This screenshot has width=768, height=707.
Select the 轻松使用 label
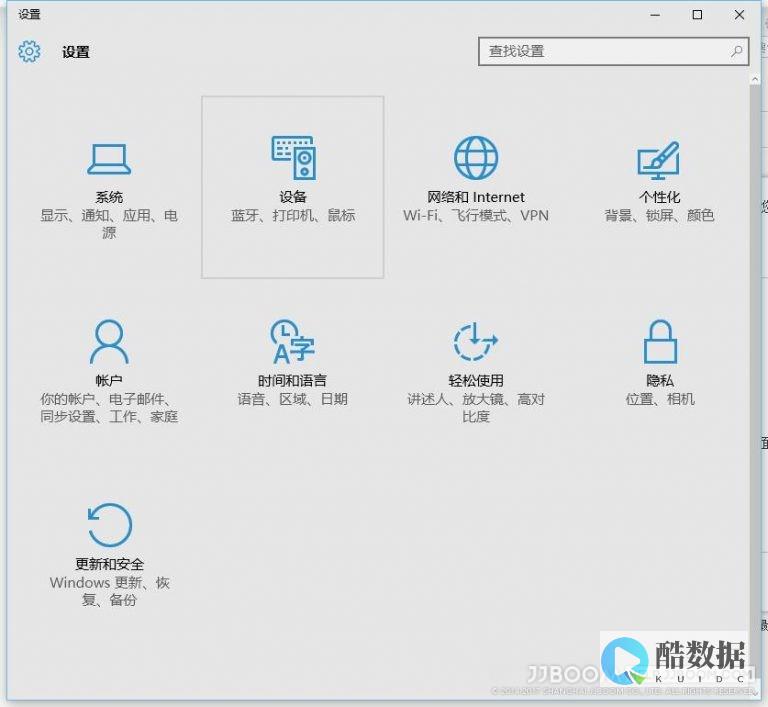(476, 381)
